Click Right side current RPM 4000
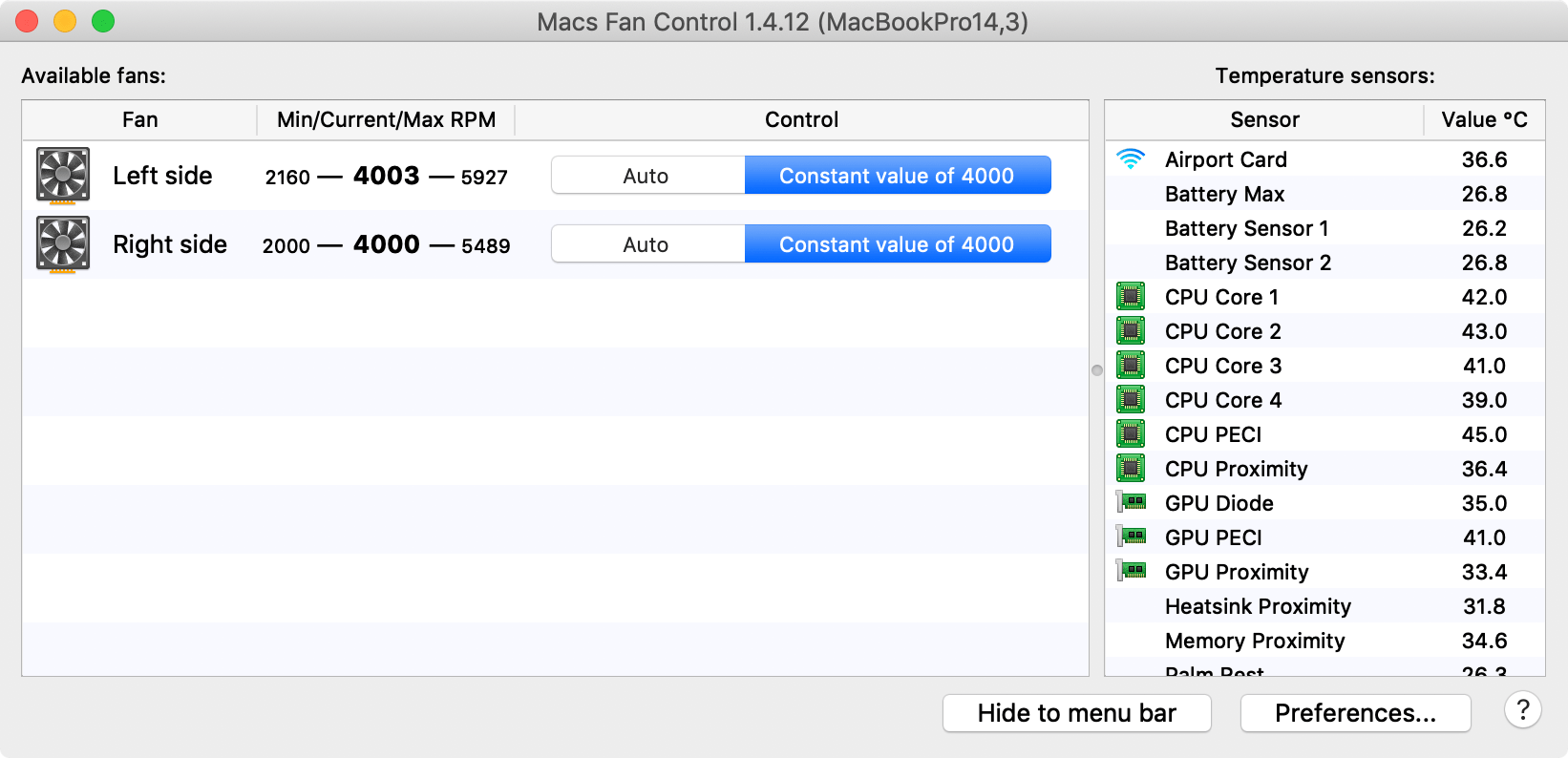Viewport: 1568px width, 758px height. pos(387,244)
